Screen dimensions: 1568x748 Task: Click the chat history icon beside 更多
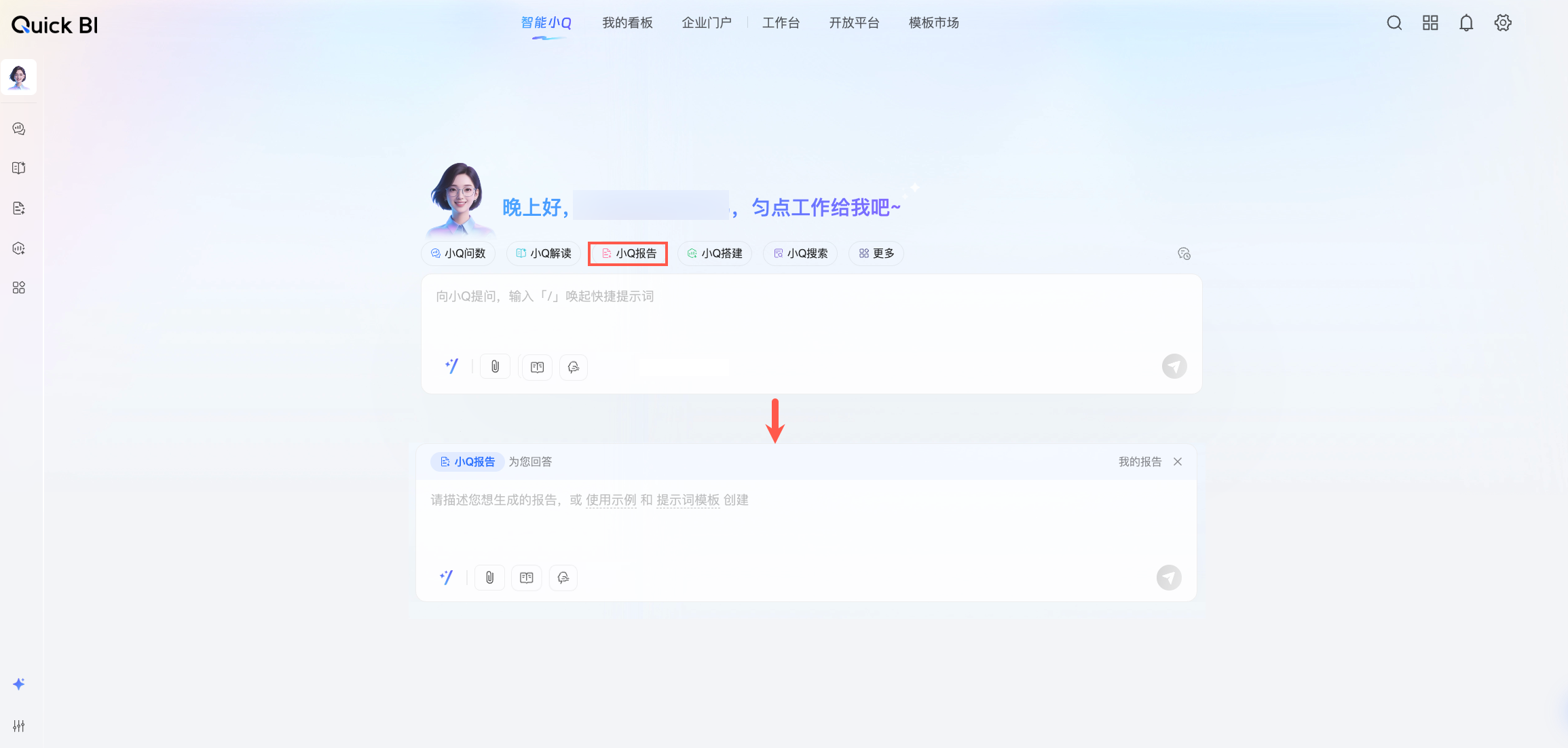pos(1184,254)
